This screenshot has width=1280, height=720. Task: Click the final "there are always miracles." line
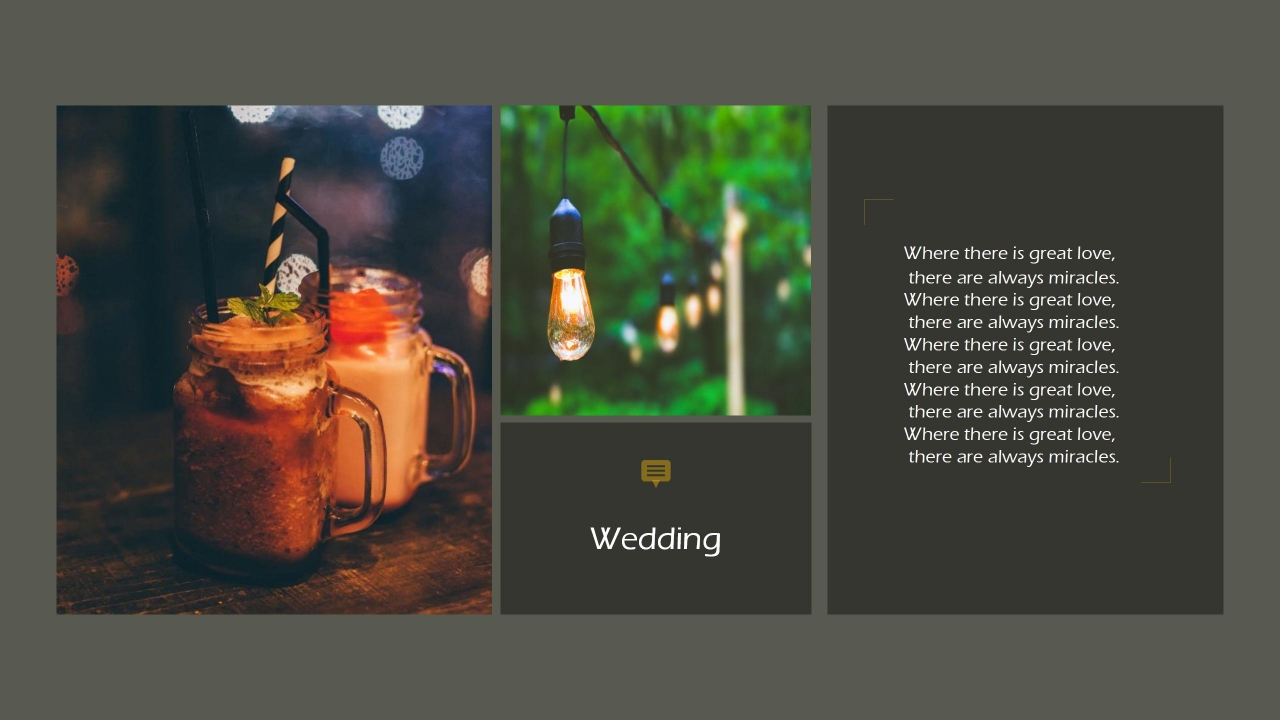point(1013,457)
